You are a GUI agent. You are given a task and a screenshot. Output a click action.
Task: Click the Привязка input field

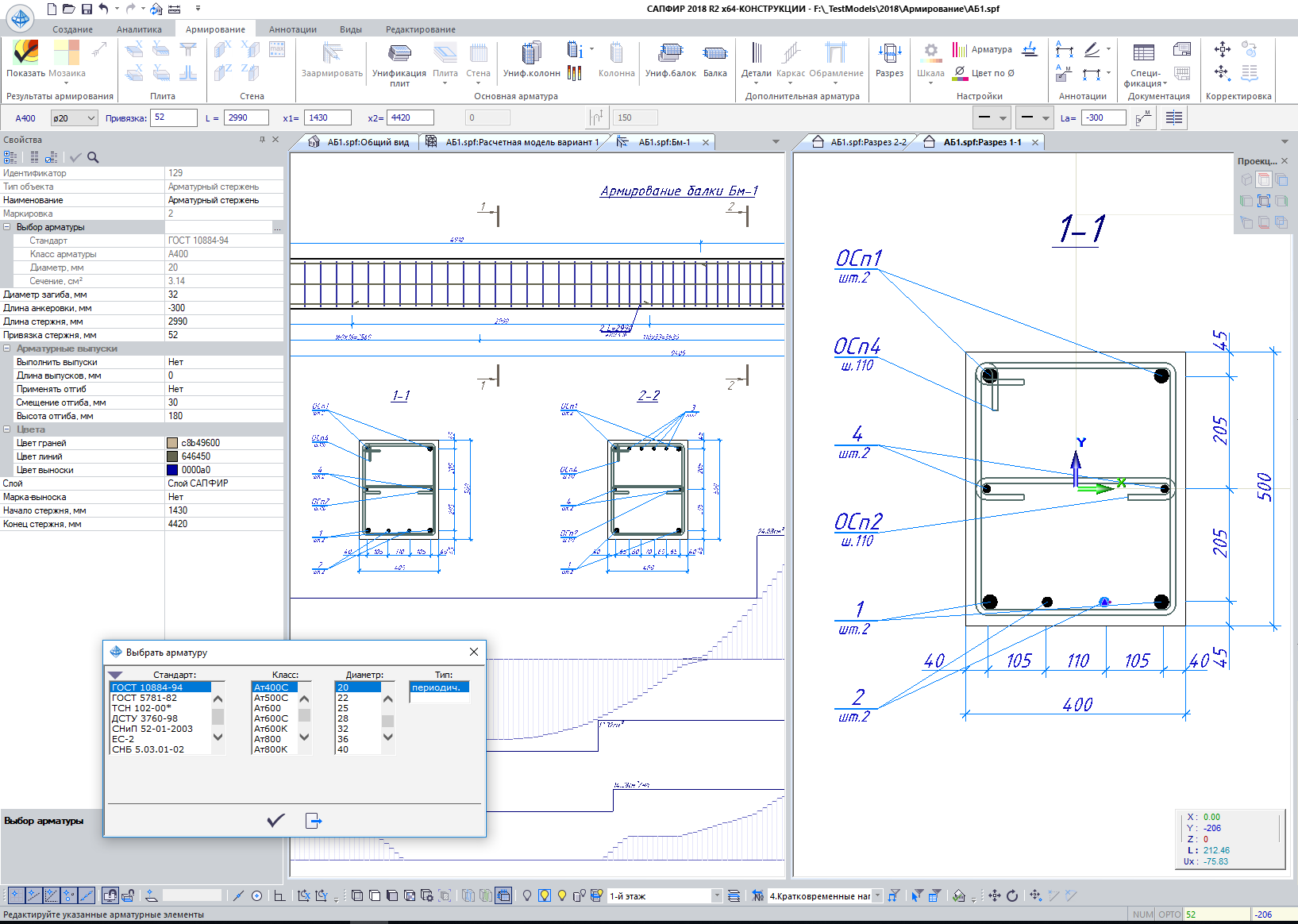(x=174, y=118)
